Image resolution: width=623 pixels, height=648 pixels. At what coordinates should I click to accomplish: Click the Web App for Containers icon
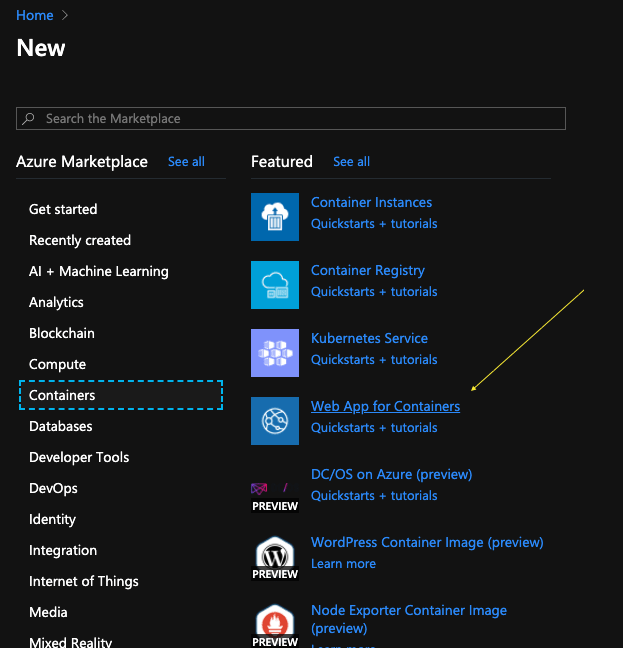point(275,421)
